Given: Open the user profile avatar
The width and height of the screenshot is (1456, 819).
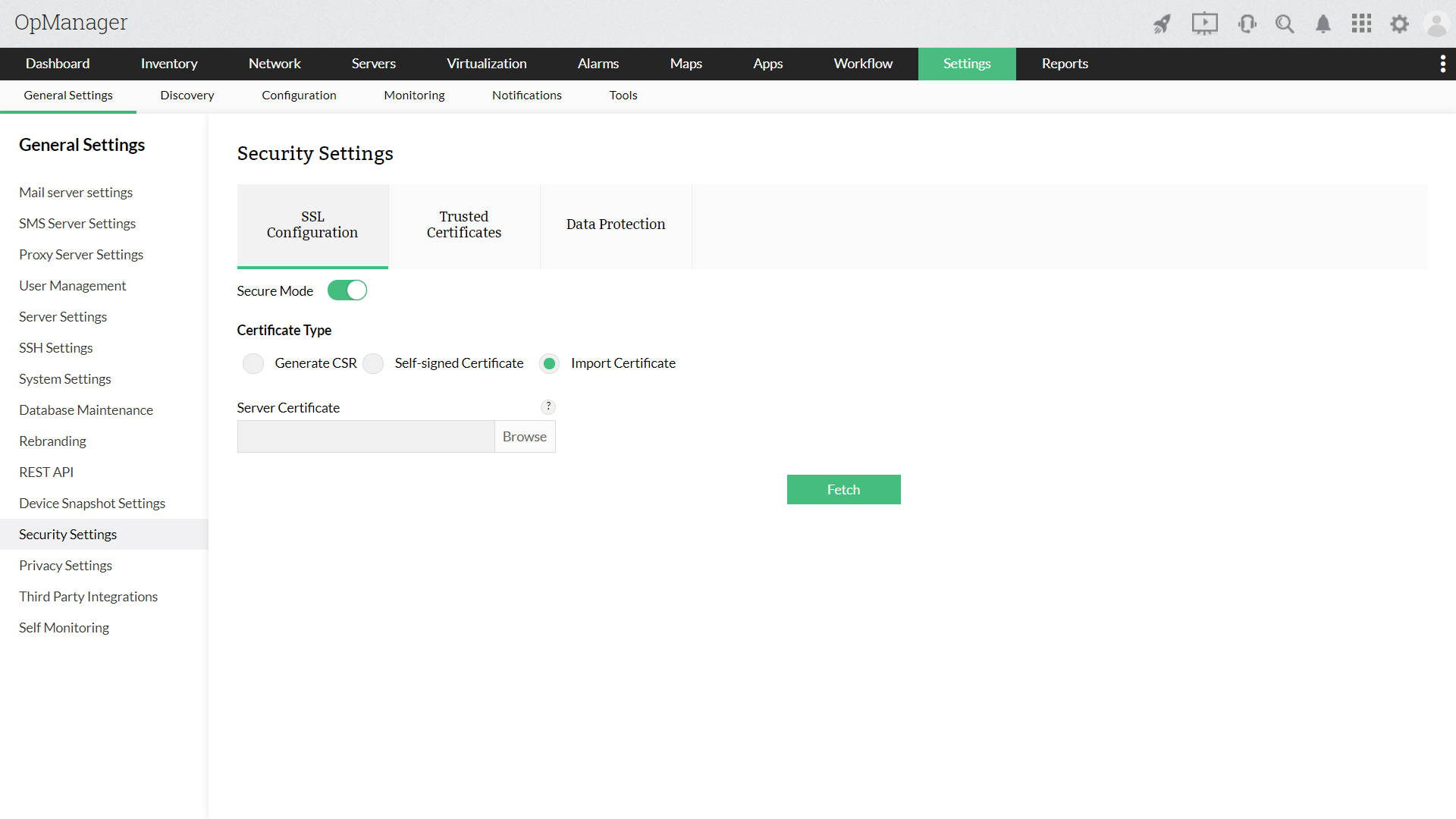Looking at the screenshot, I should [1437, 24].
